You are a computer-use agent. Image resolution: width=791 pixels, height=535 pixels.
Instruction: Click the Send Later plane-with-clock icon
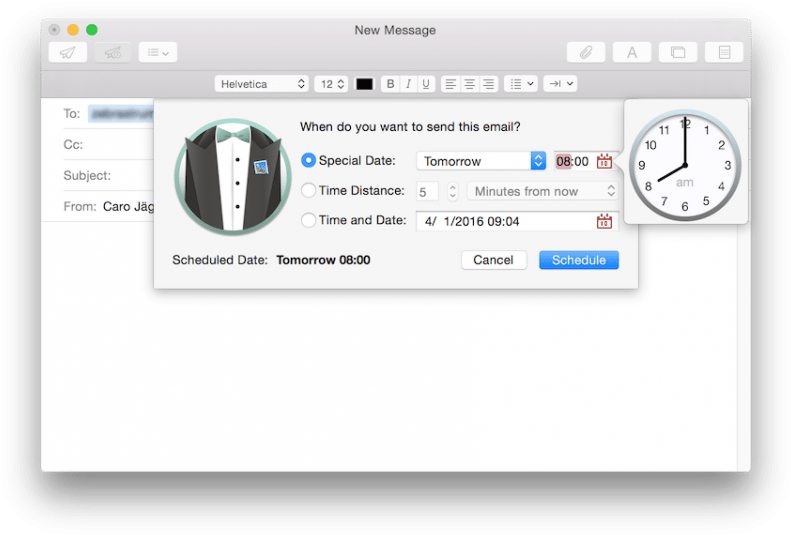pos(113,52)
